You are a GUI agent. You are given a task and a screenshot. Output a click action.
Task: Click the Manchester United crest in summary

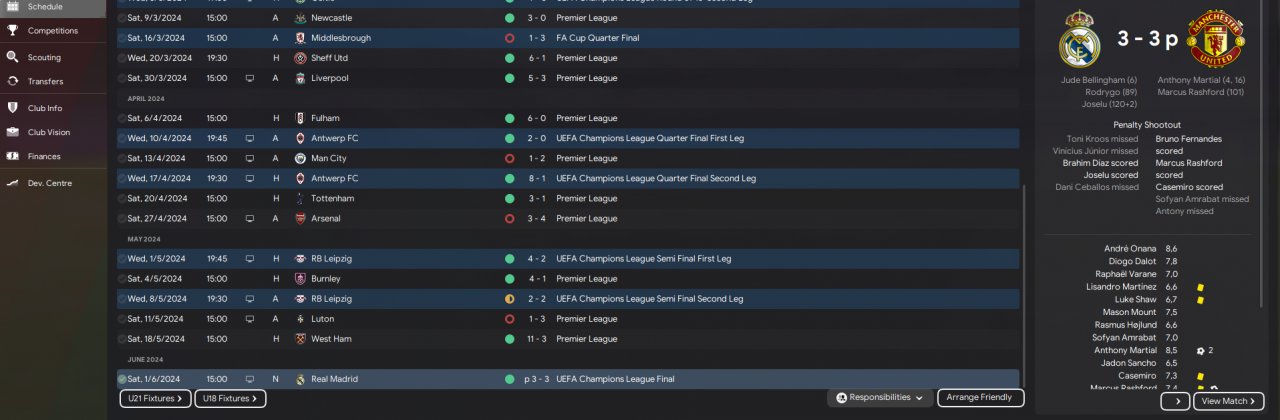(1214, 40)
